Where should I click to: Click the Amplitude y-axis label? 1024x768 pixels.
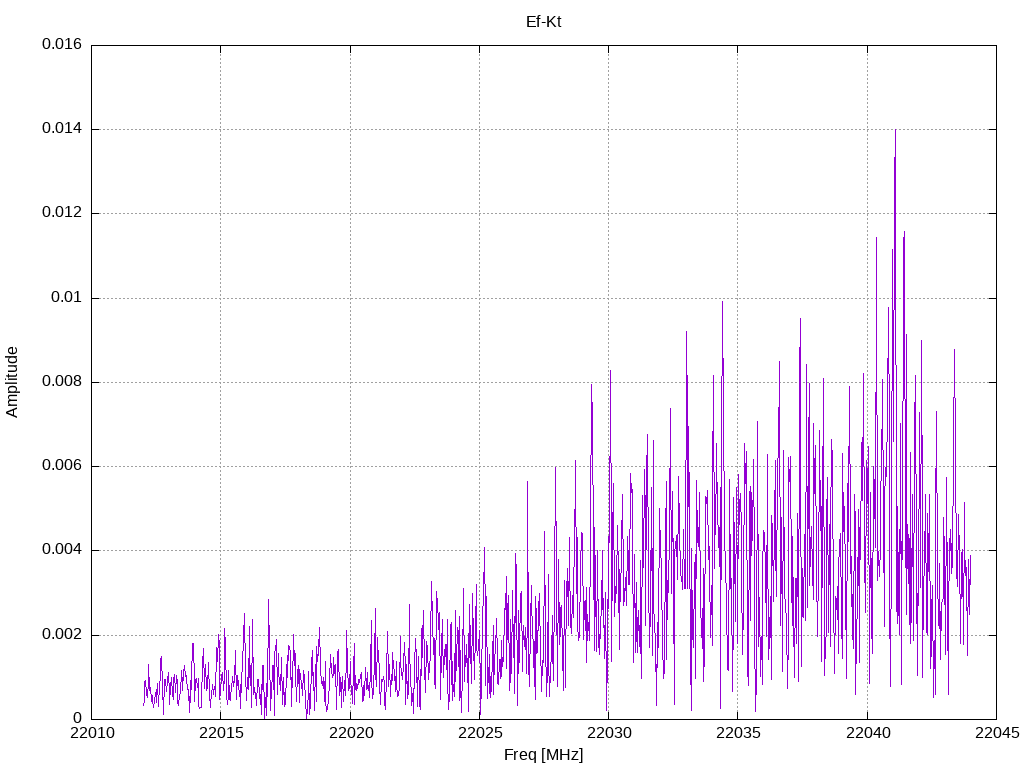[x=12, y=381]
